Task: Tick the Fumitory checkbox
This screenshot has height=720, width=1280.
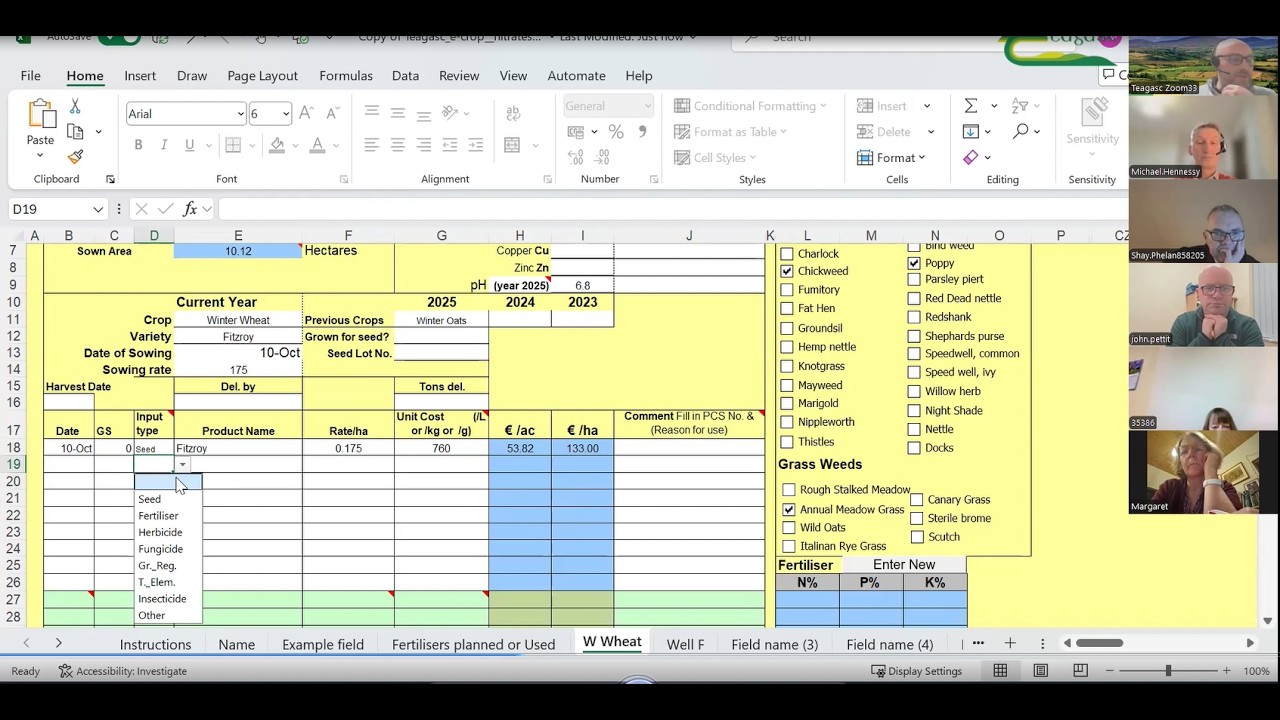Action: (x=787, y=290)
